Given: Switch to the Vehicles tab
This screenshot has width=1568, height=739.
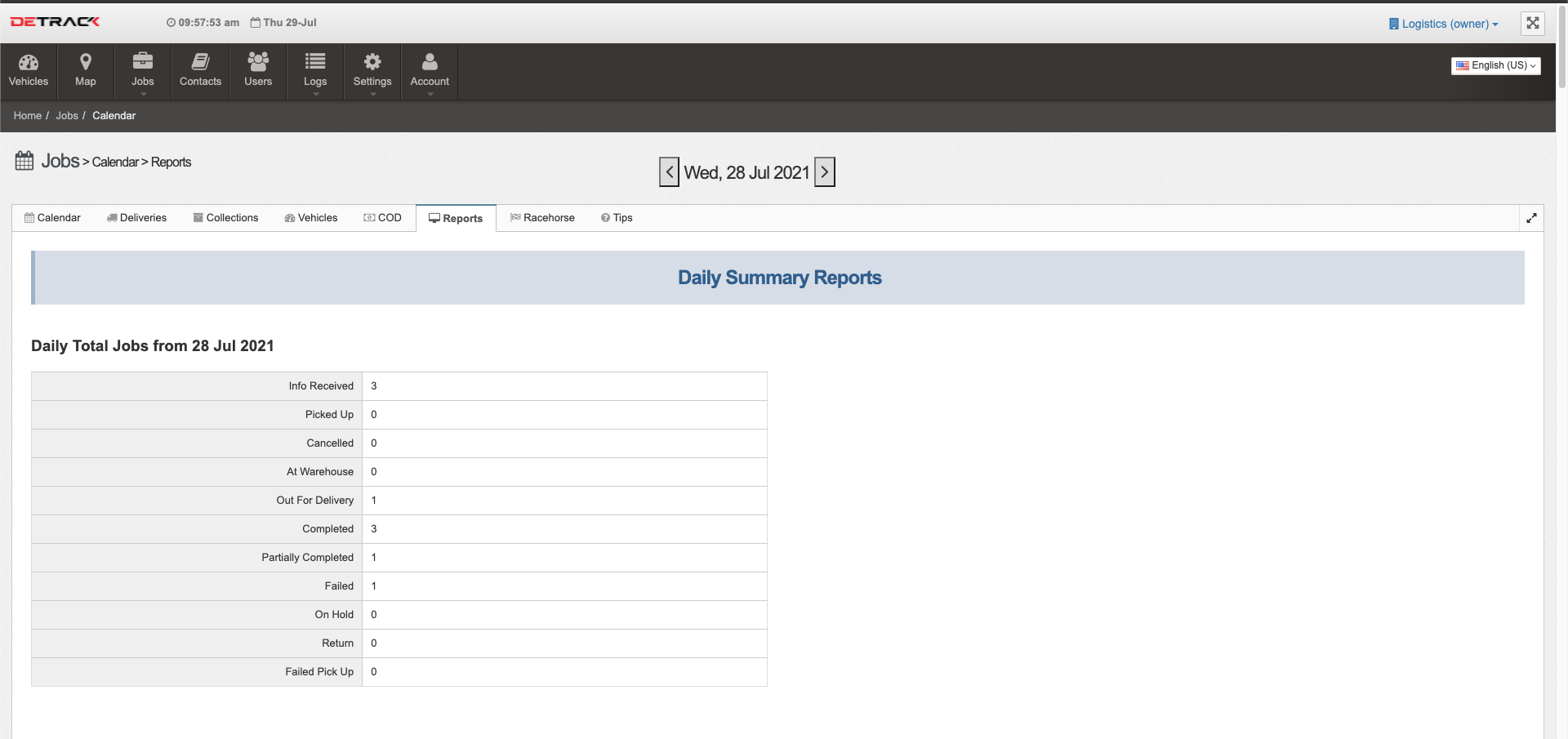Looking at the screenshot, I should [310, 218].
